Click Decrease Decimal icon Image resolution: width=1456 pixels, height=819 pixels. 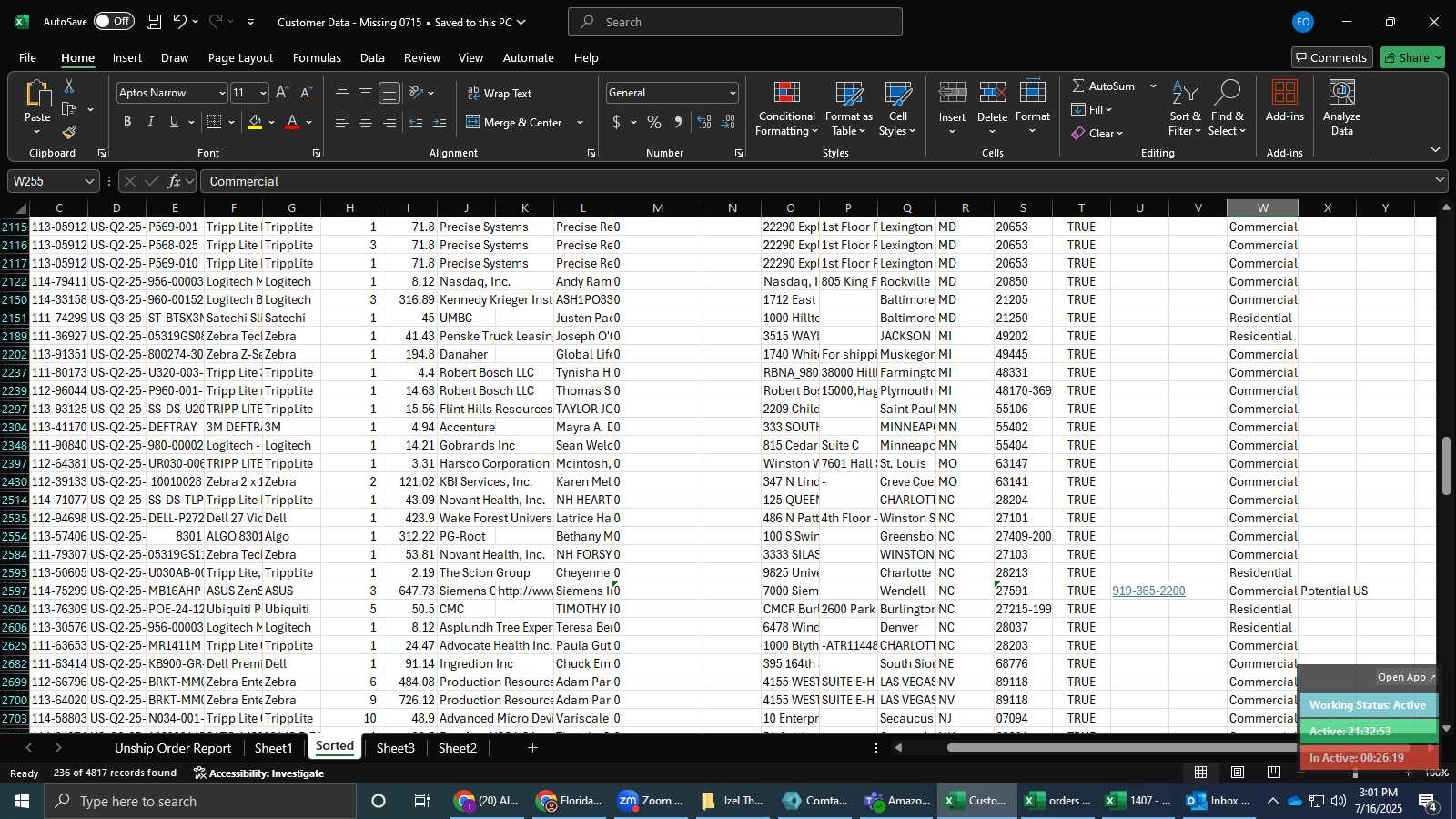pos(728,122)
